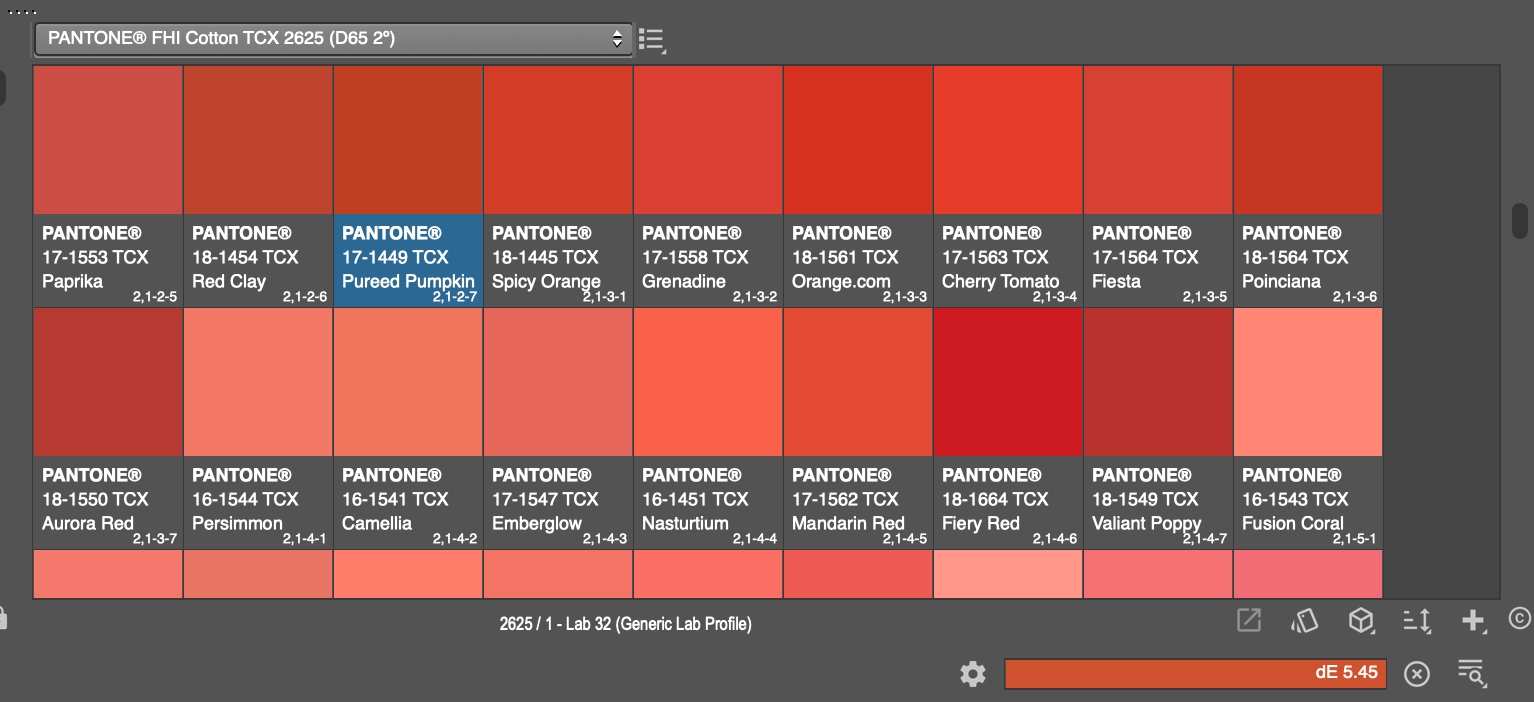Select the Paprika color swatch

tap(108, 140)
